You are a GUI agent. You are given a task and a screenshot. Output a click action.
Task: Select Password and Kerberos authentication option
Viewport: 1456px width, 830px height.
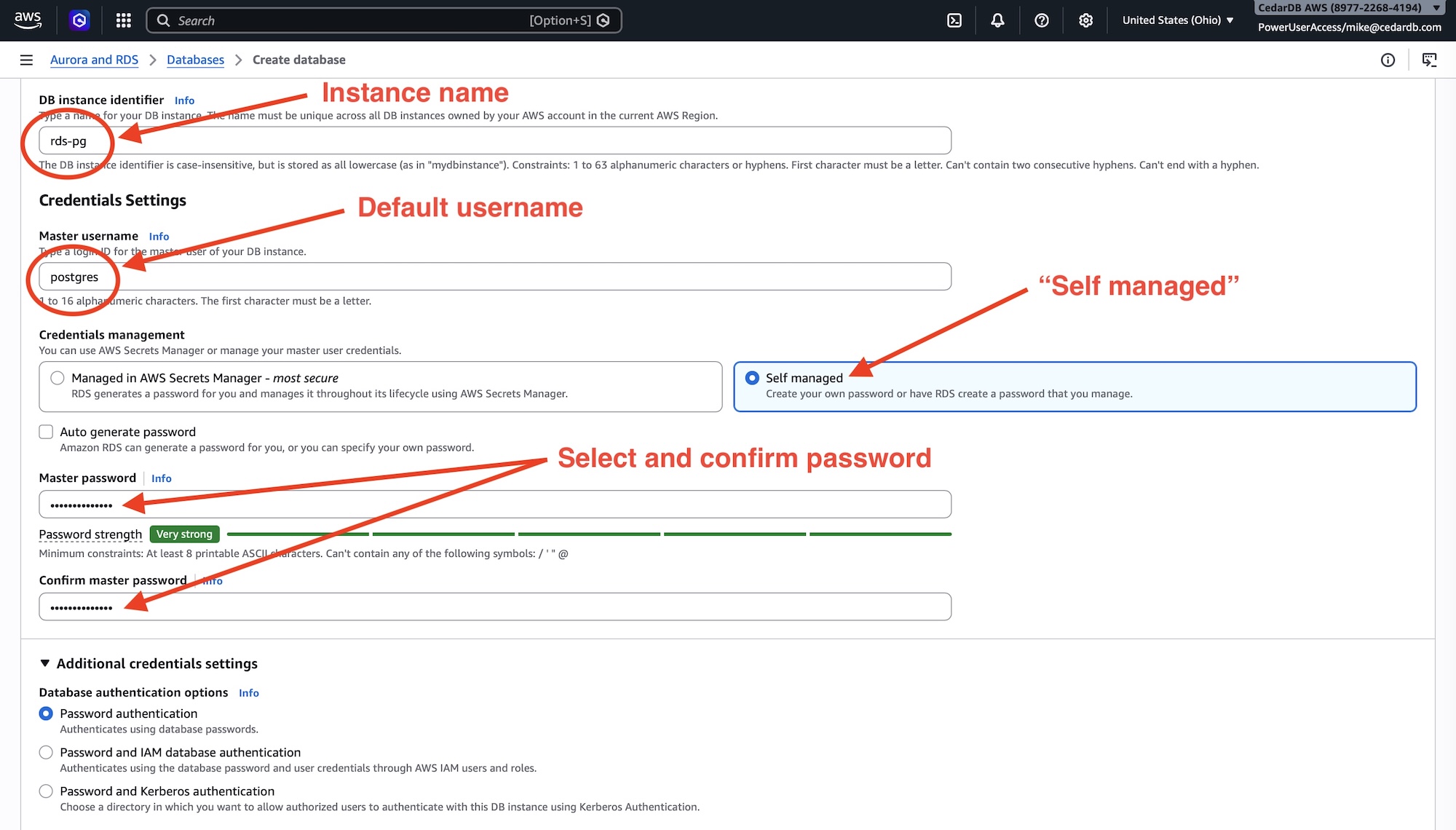[46, 791]
